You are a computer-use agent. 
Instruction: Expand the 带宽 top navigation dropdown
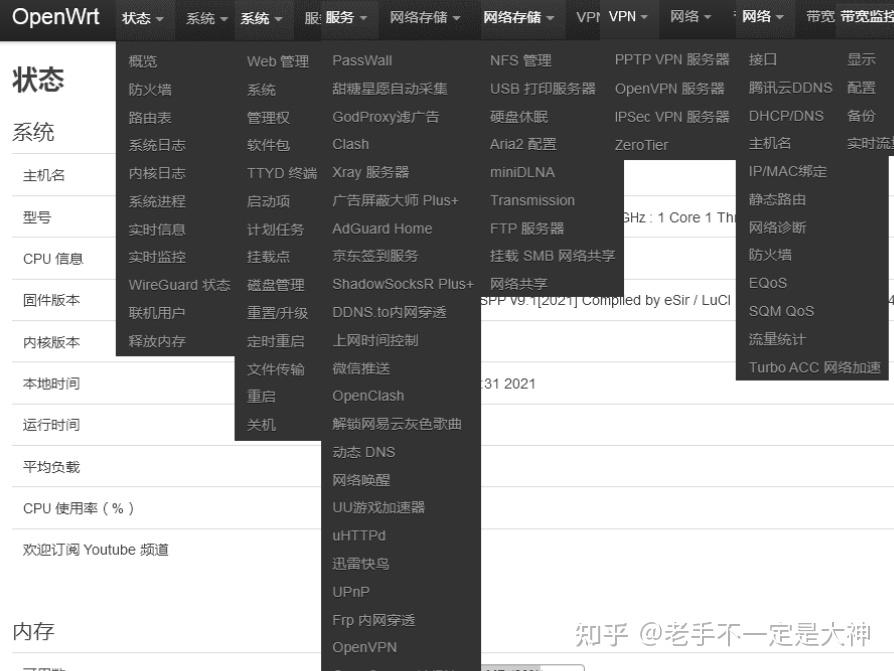(x=821, y=17)
